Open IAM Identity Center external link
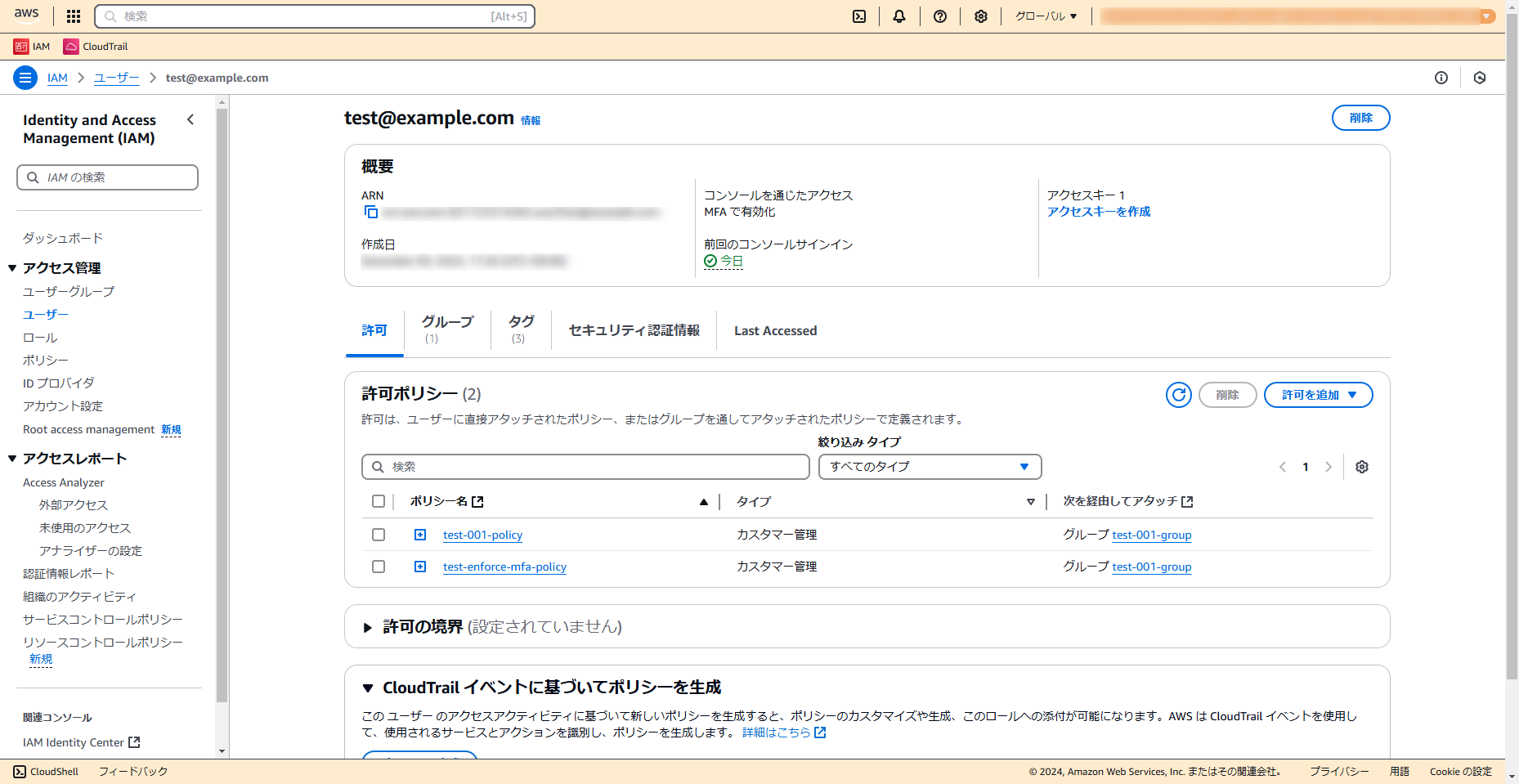This screenshot has width=1519, height=784. click(x=82, y=742)
